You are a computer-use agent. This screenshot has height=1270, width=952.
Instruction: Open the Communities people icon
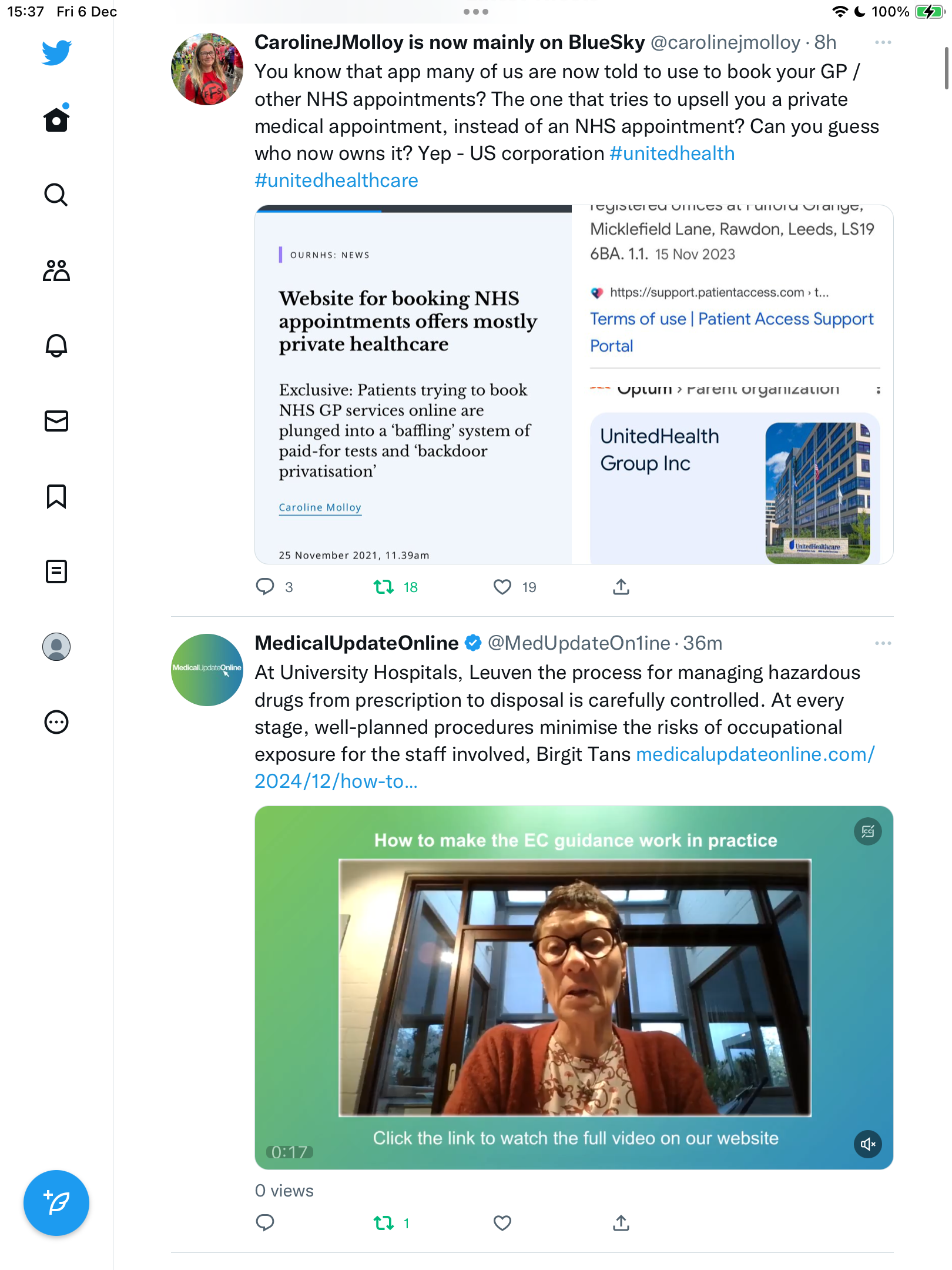[x=56, y=270]
